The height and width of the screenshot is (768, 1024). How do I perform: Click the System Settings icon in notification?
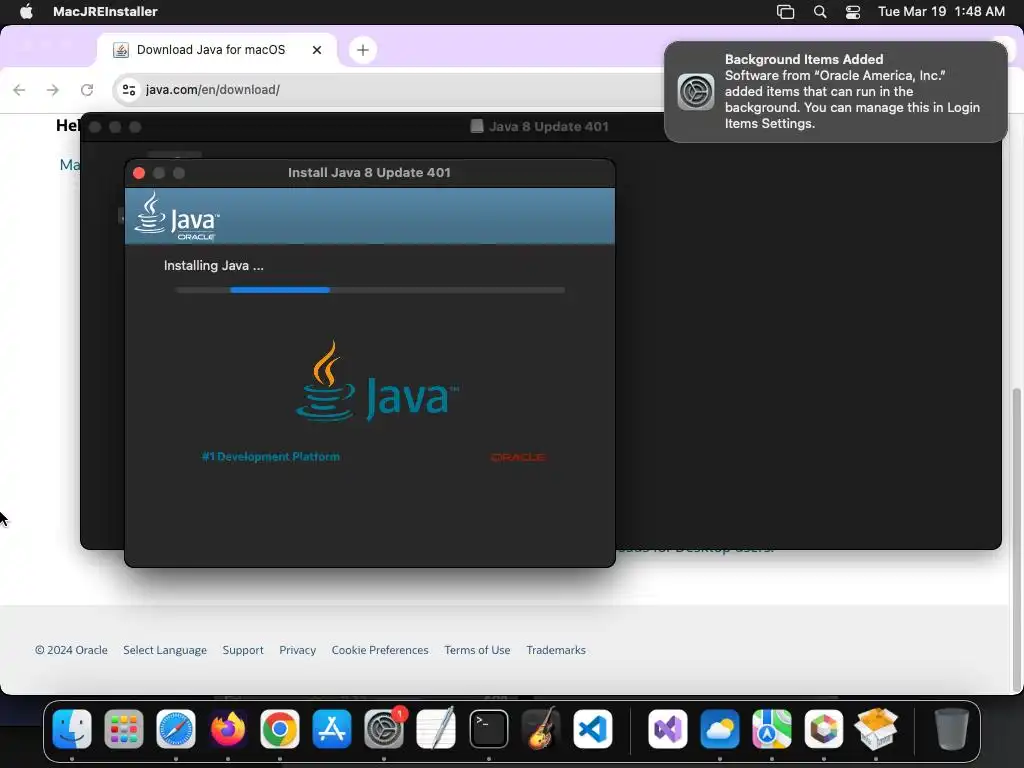696,91
